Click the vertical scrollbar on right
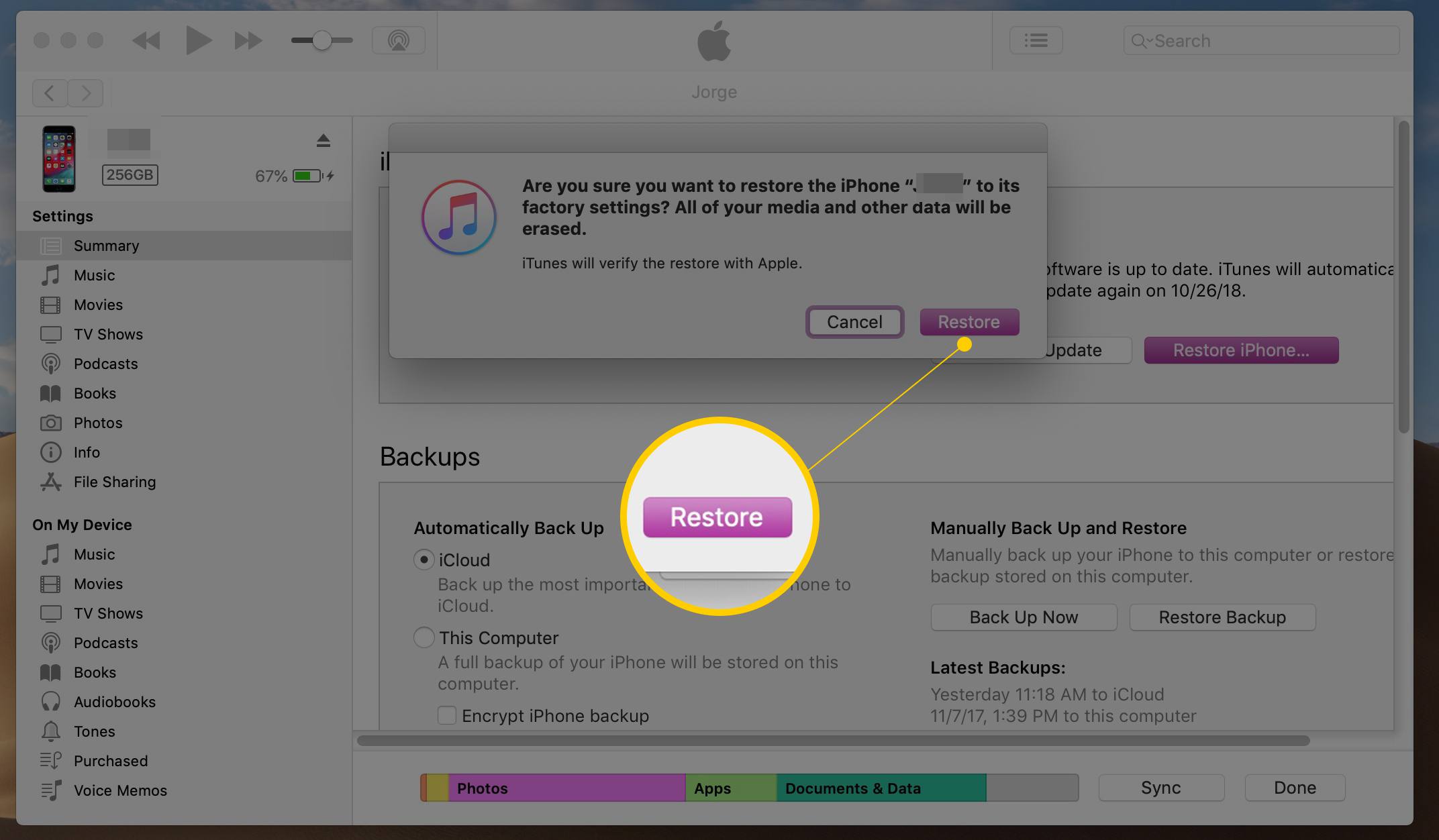 (1404, 276)
